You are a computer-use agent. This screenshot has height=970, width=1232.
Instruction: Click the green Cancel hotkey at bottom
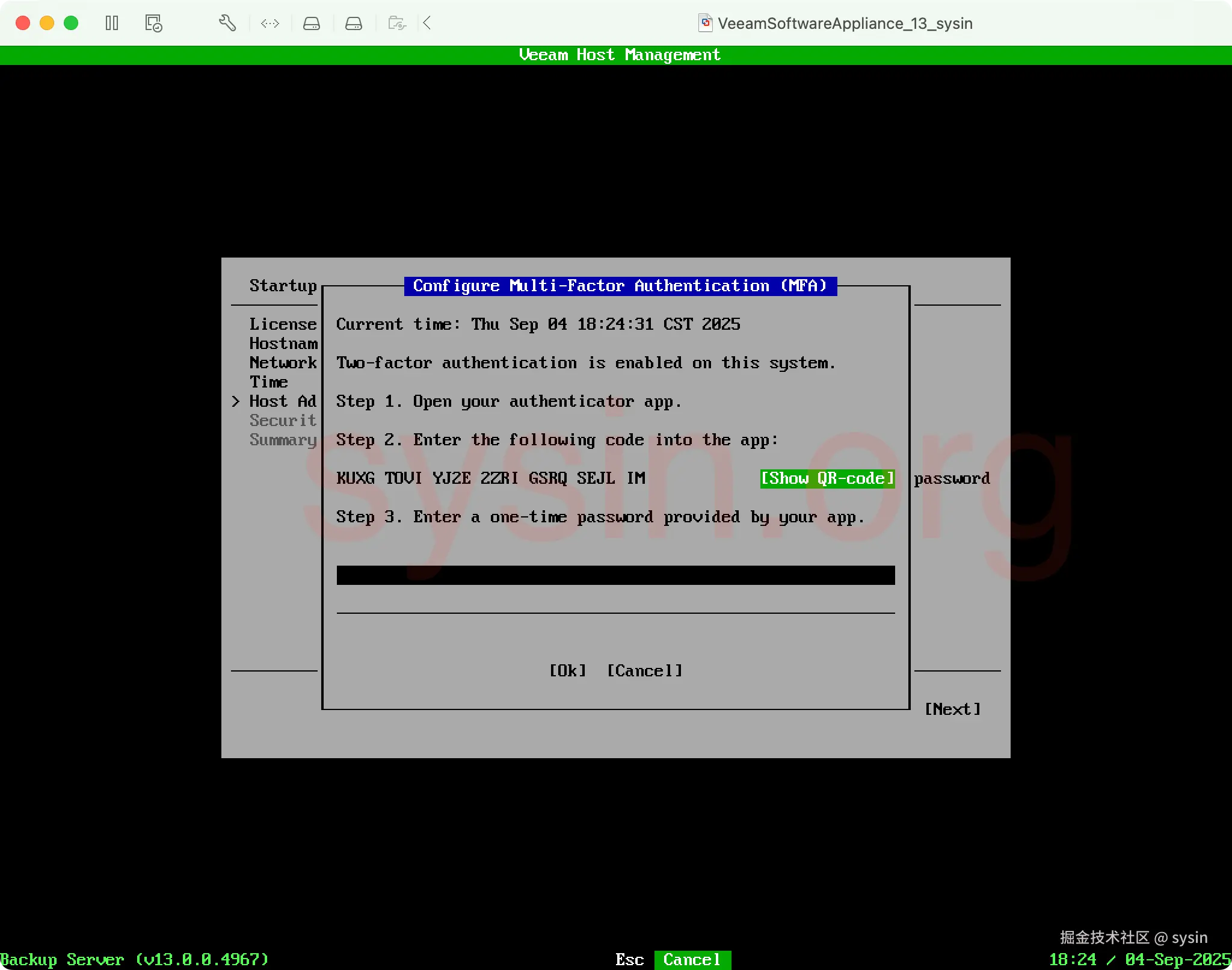pyautogui.click(x=692, y=959)
